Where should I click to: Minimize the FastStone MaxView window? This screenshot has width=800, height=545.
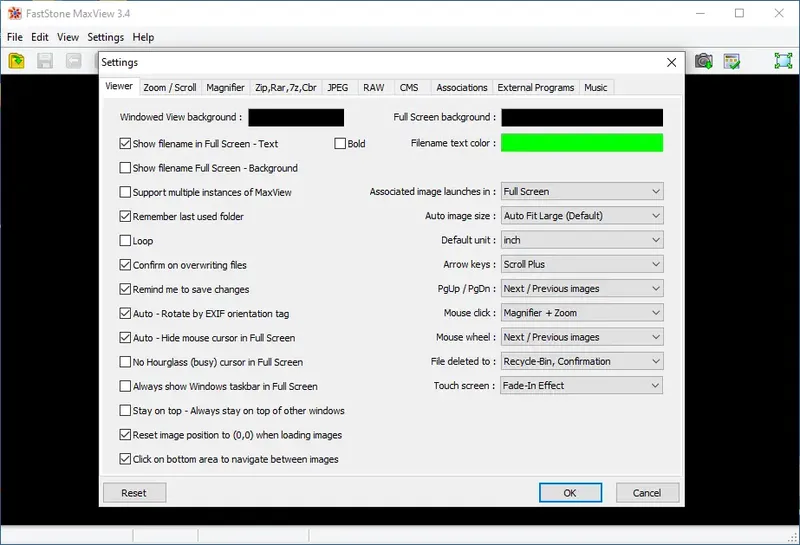pos(700,13)
